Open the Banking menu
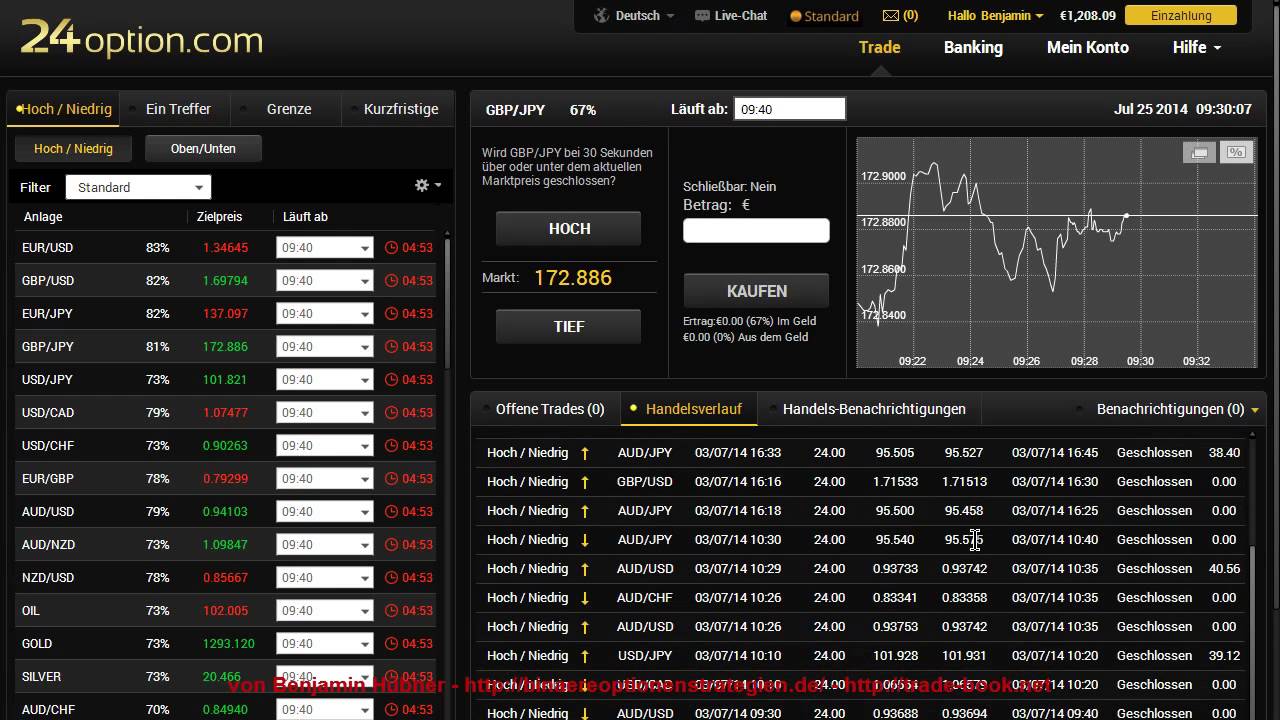The image size is (1280, 720). pos(973,47)
